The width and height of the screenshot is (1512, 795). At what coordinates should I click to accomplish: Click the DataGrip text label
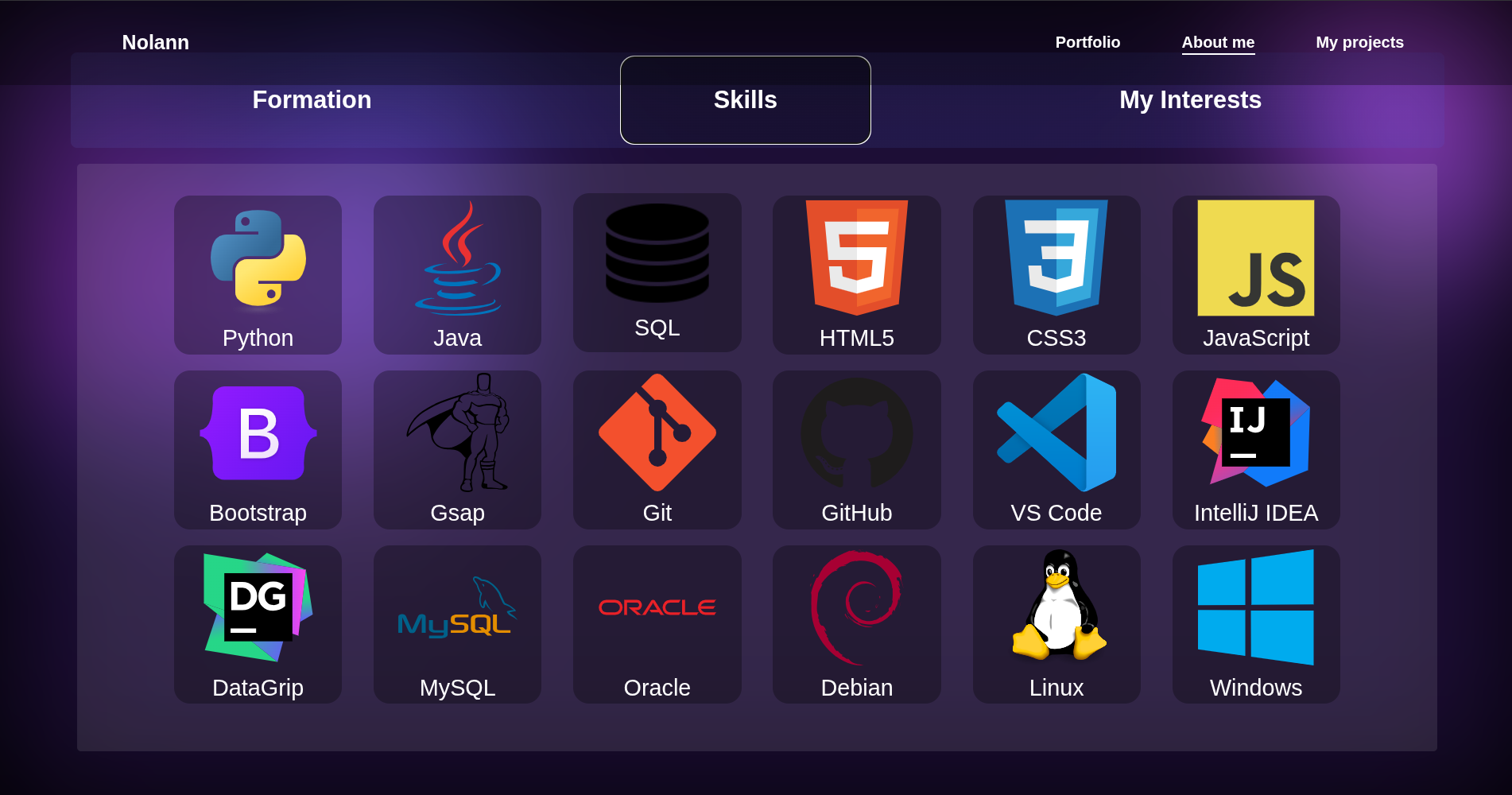point(258,688)
